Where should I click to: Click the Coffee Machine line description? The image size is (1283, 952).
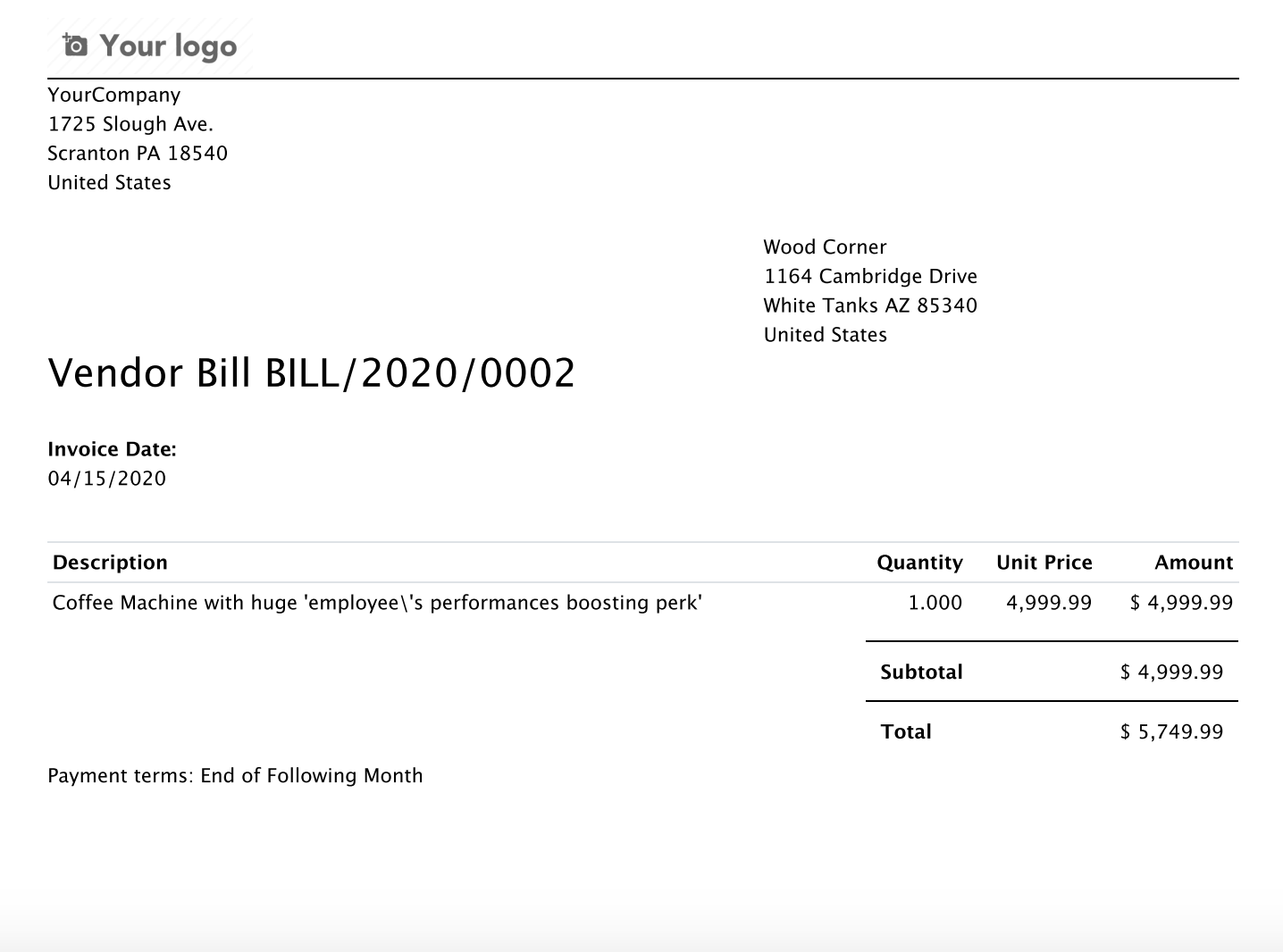[x=377, y=603]
